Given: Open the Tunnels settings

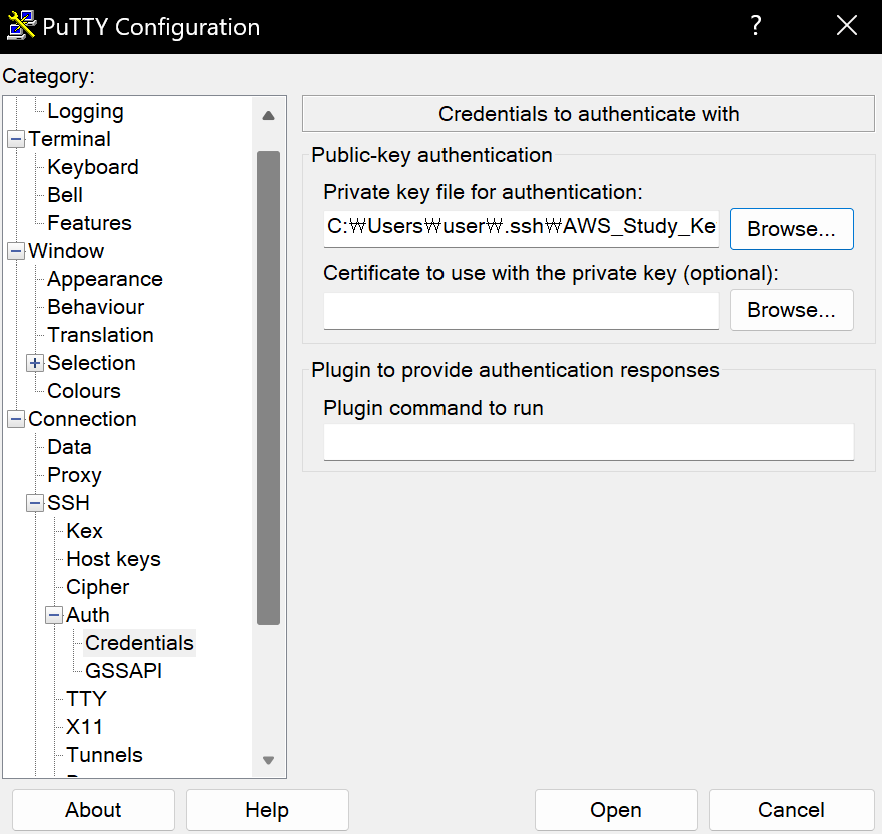Looking at the screenshot, I should pyautogui.click(x=104, y=755).
